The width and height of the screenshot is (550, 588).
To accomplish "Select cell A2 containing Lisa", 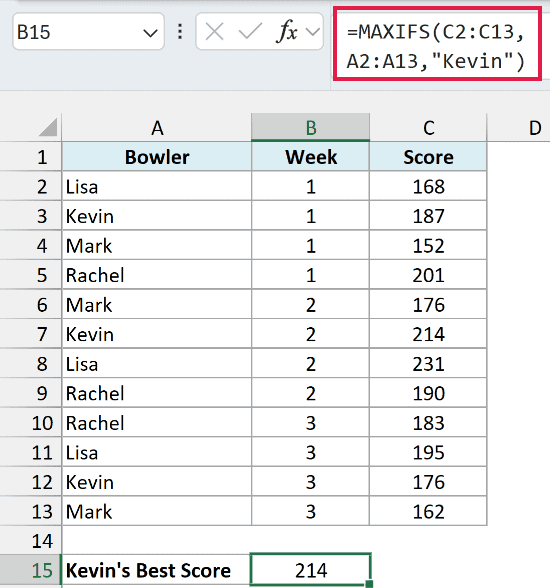I will tap(157, 186).
